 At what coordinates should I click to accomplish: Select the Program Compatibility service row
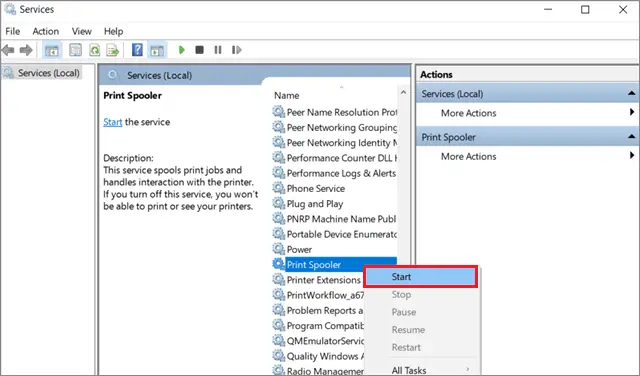click(318, 325)
